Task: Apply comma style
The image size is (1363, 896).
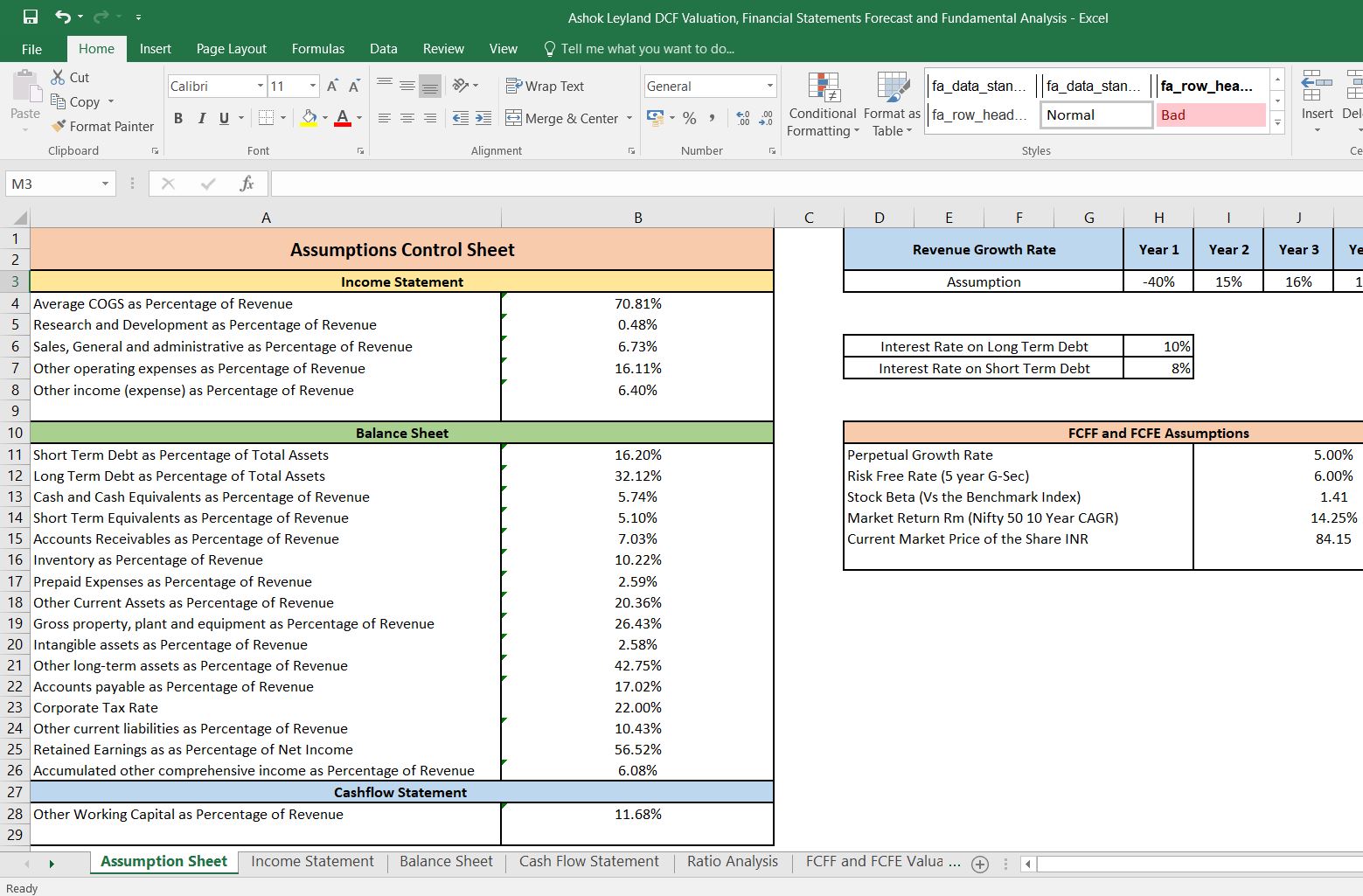Action: coord(713,118)
